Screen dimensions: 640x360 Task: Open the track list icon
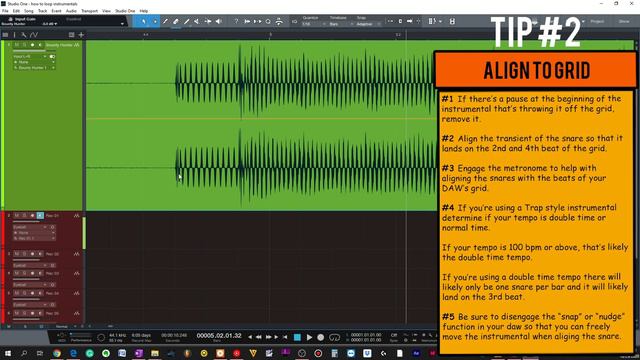click(5, 35)
